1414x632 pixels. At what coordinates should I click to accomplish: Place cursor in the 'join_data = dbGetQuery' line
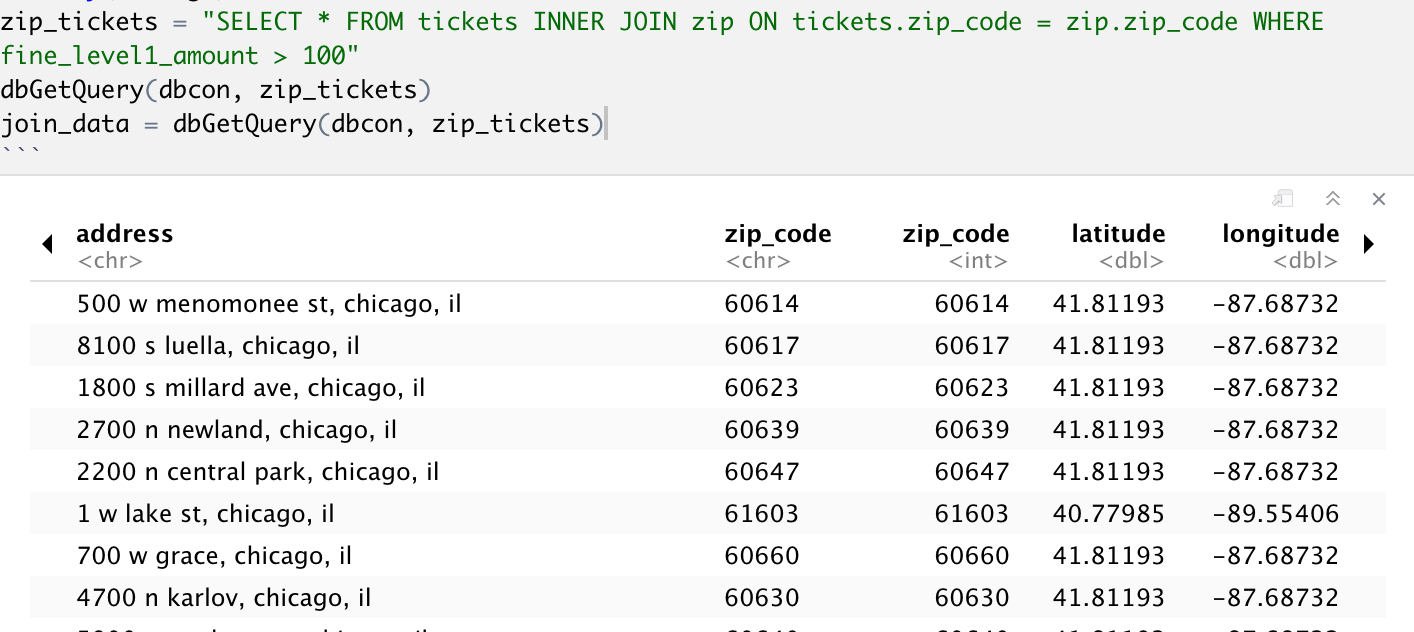pos(304,124)
